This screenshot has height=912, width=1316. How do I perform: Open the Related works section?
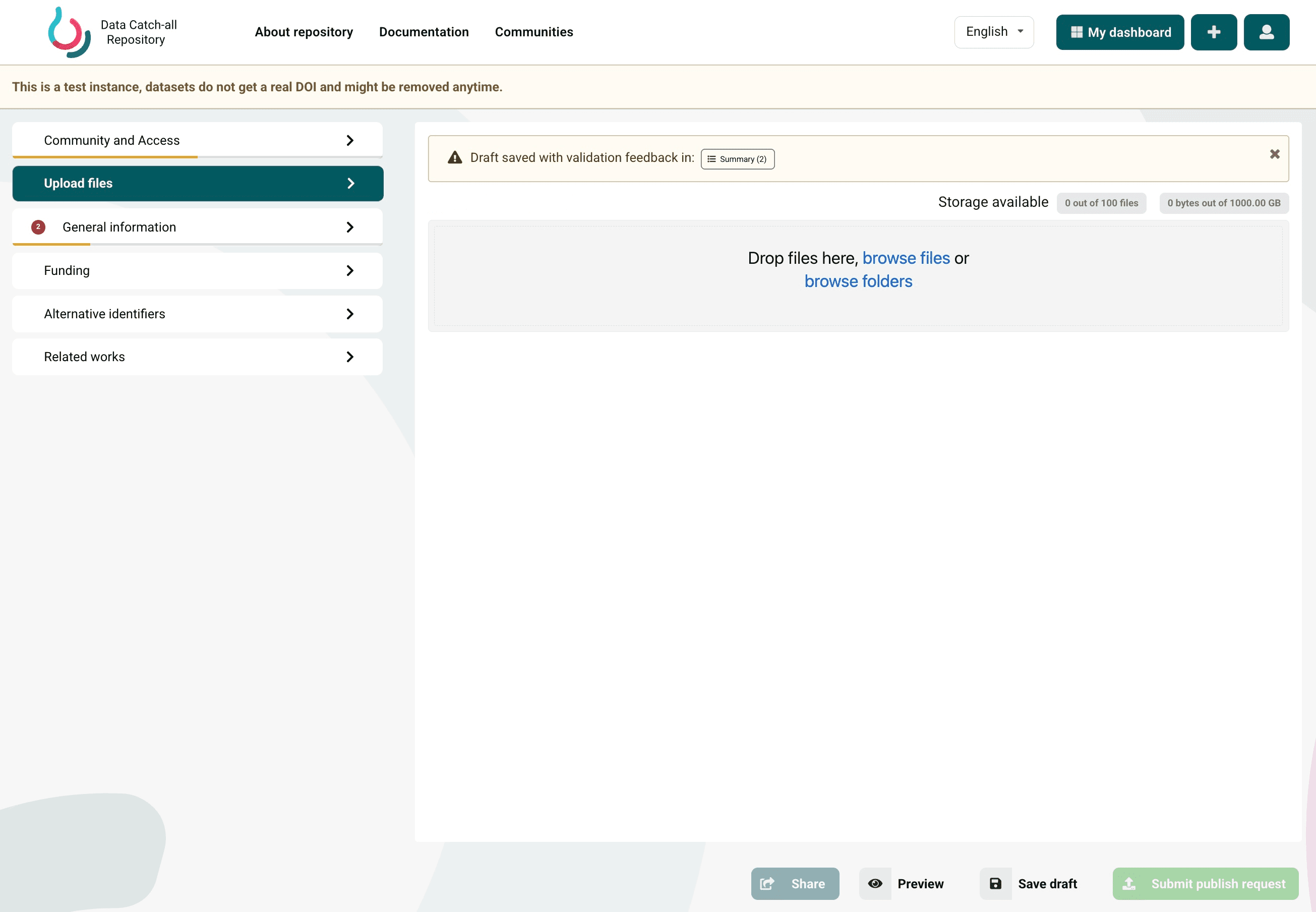click(x=198, y=357)
